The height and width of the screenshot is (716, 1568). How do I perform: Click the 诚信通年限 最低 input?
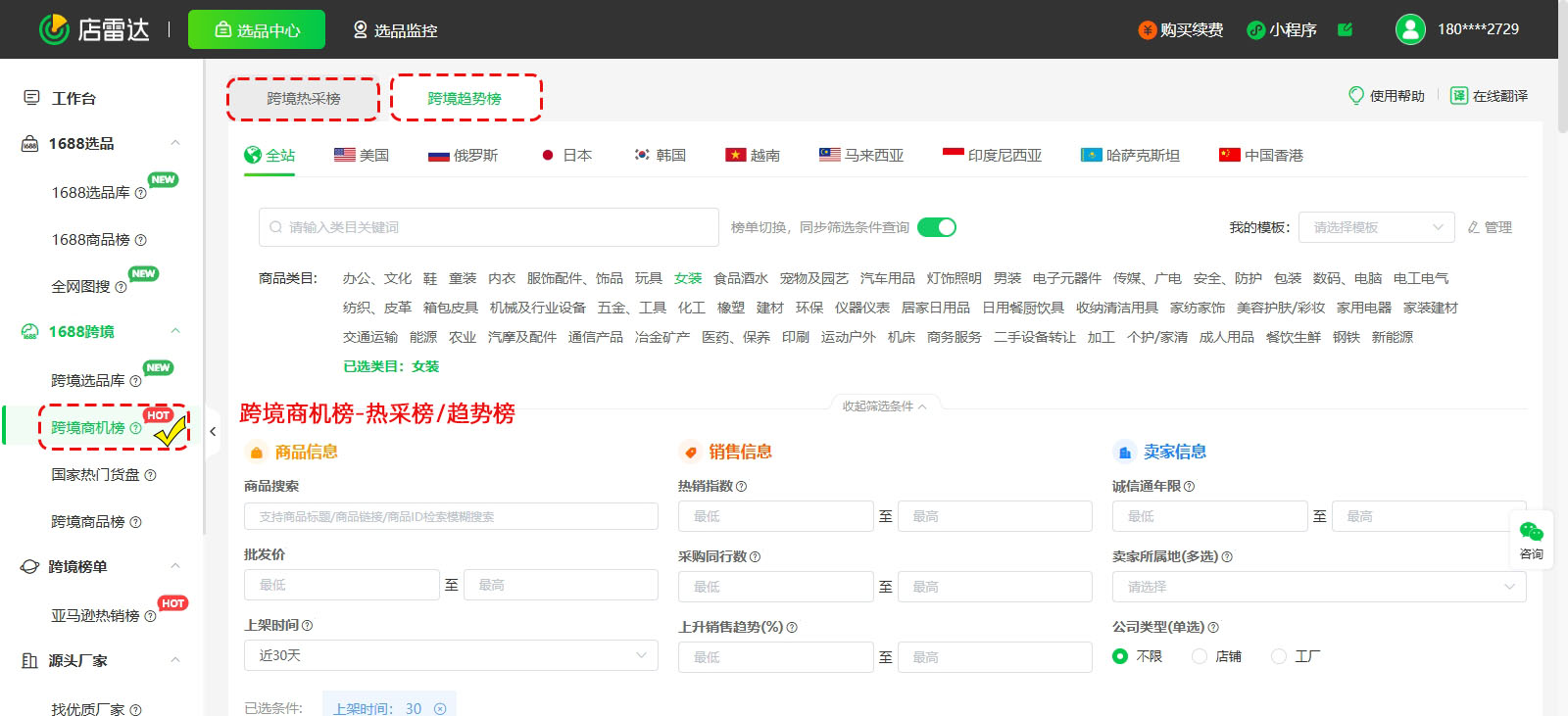pyautogui.click(x=1209, y=516)
